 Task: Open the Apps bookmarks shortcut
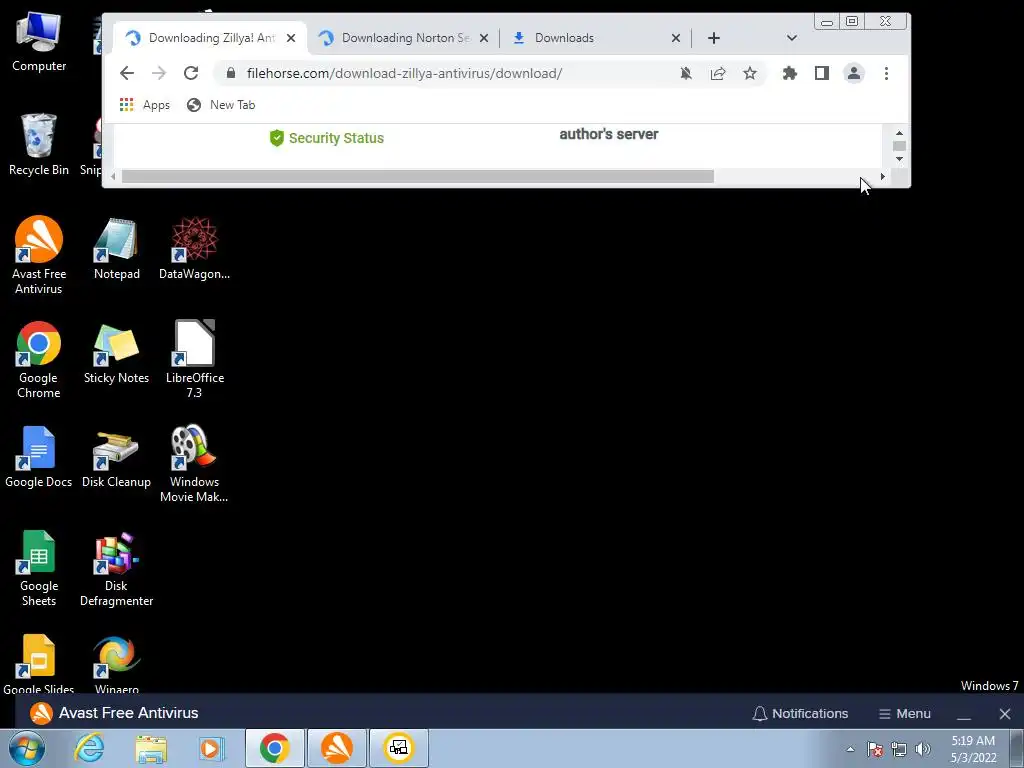click(x=144, y=104)
